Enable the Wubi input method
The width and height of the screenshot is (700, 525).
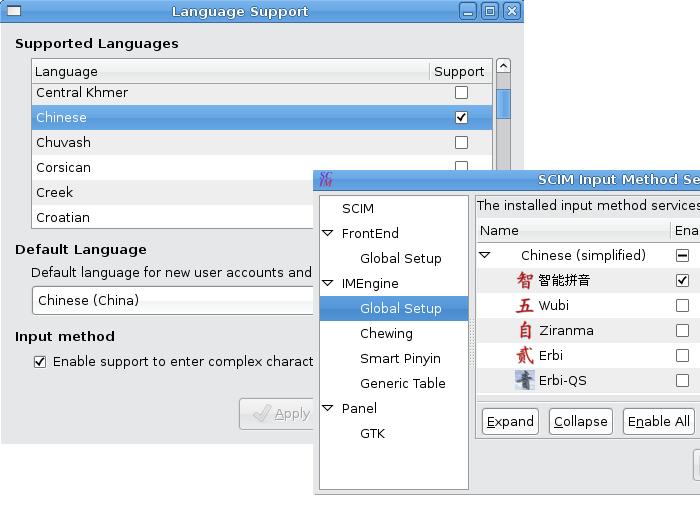[x=682, y=305]
